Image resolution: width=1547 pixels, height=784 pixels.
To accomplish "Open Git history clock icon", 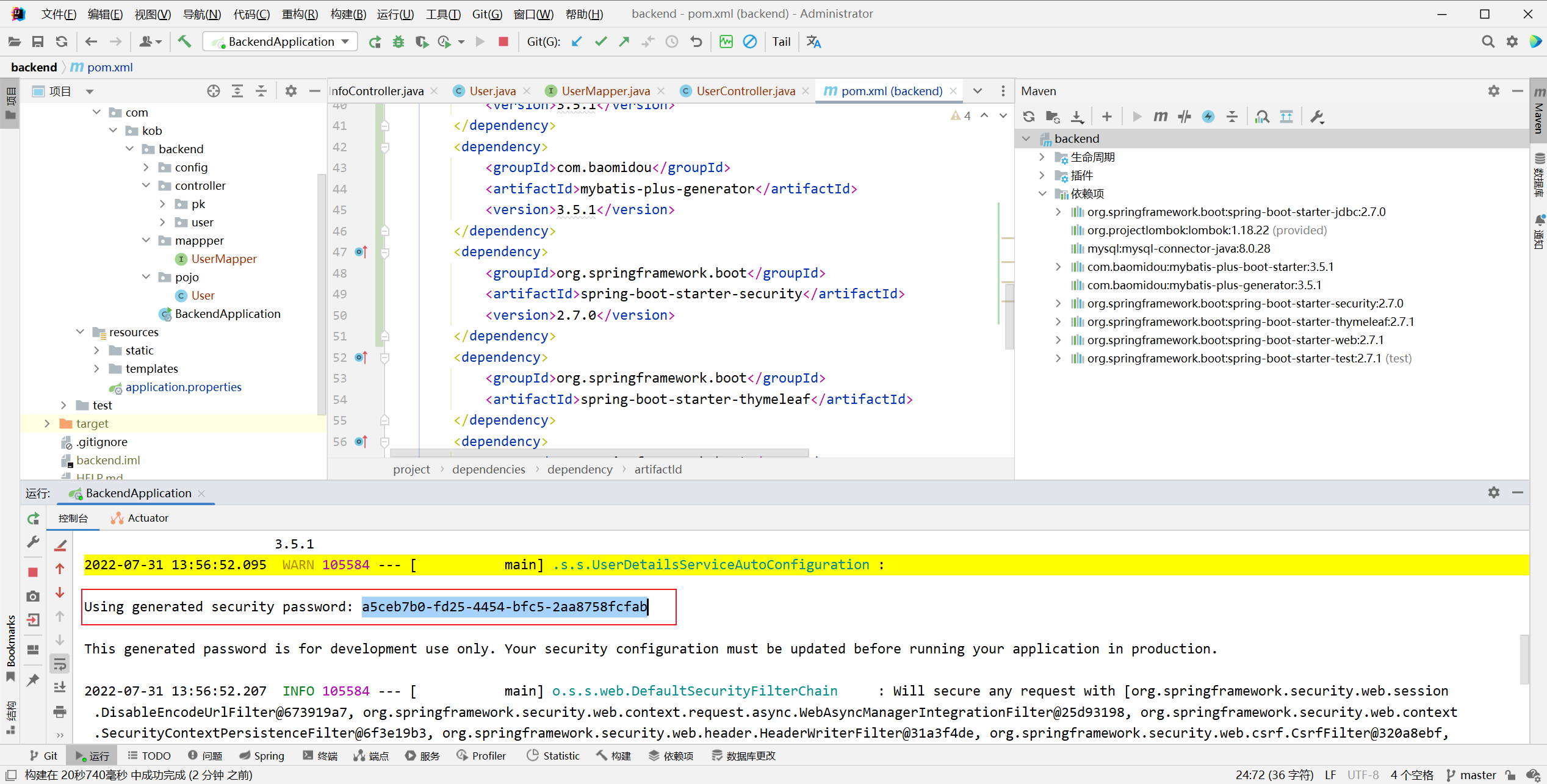I will pyautogui.click(x=672, y=41).
